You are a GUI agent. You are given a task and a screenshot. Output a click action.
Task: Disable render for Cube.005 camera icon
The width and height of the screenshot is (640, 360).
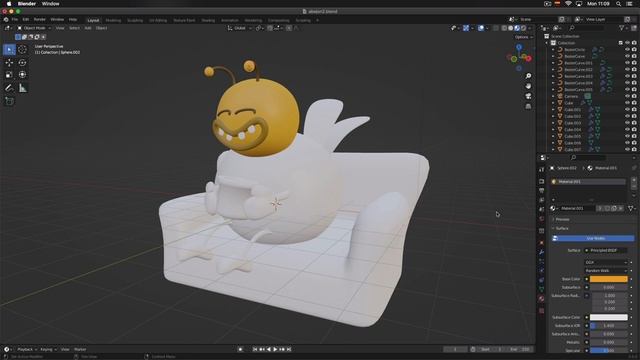(634, 136)
